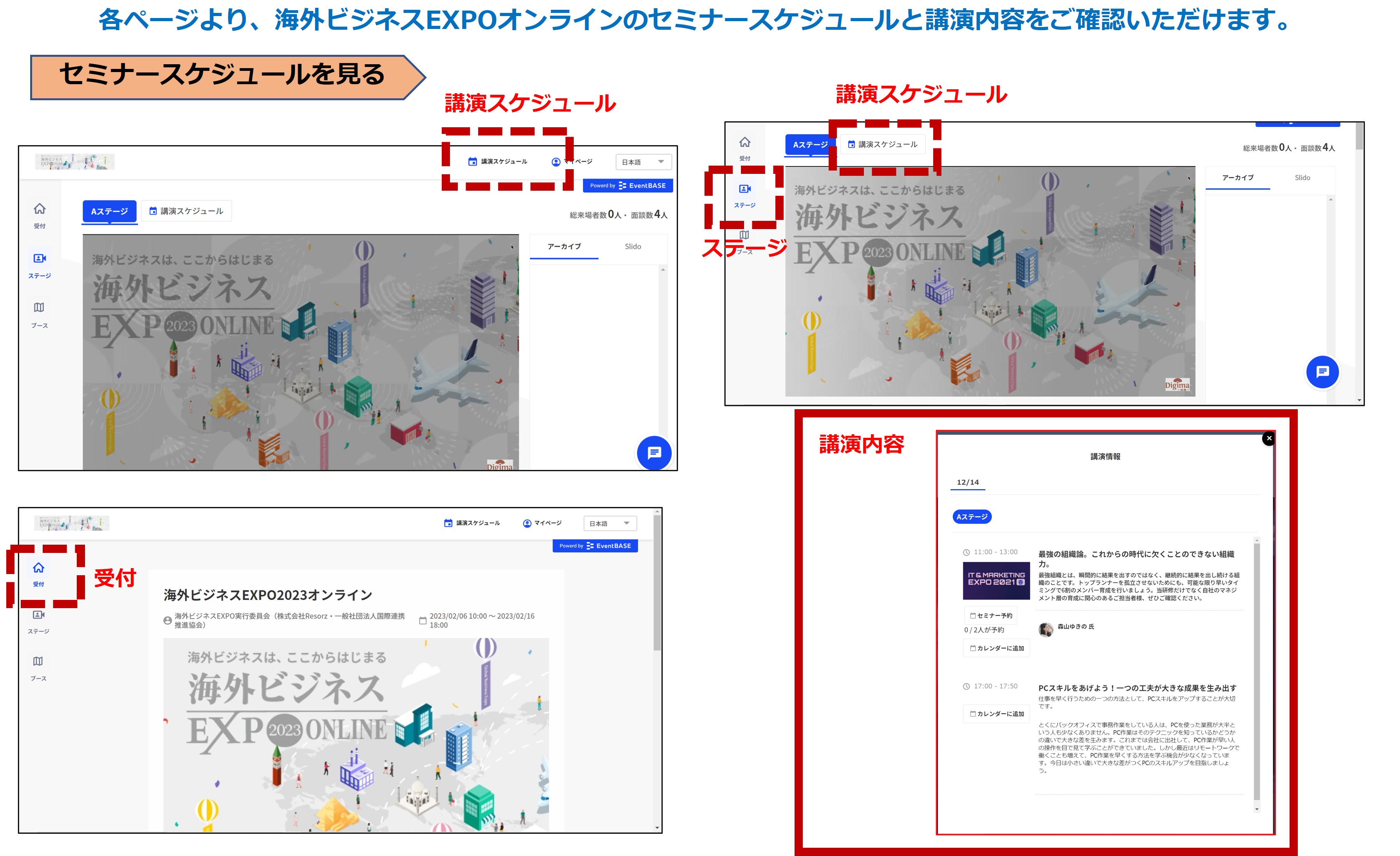
Task: Click IT & MARKETING EXPO 2021 session thumbnail
Action: click(x=996, y=580)
